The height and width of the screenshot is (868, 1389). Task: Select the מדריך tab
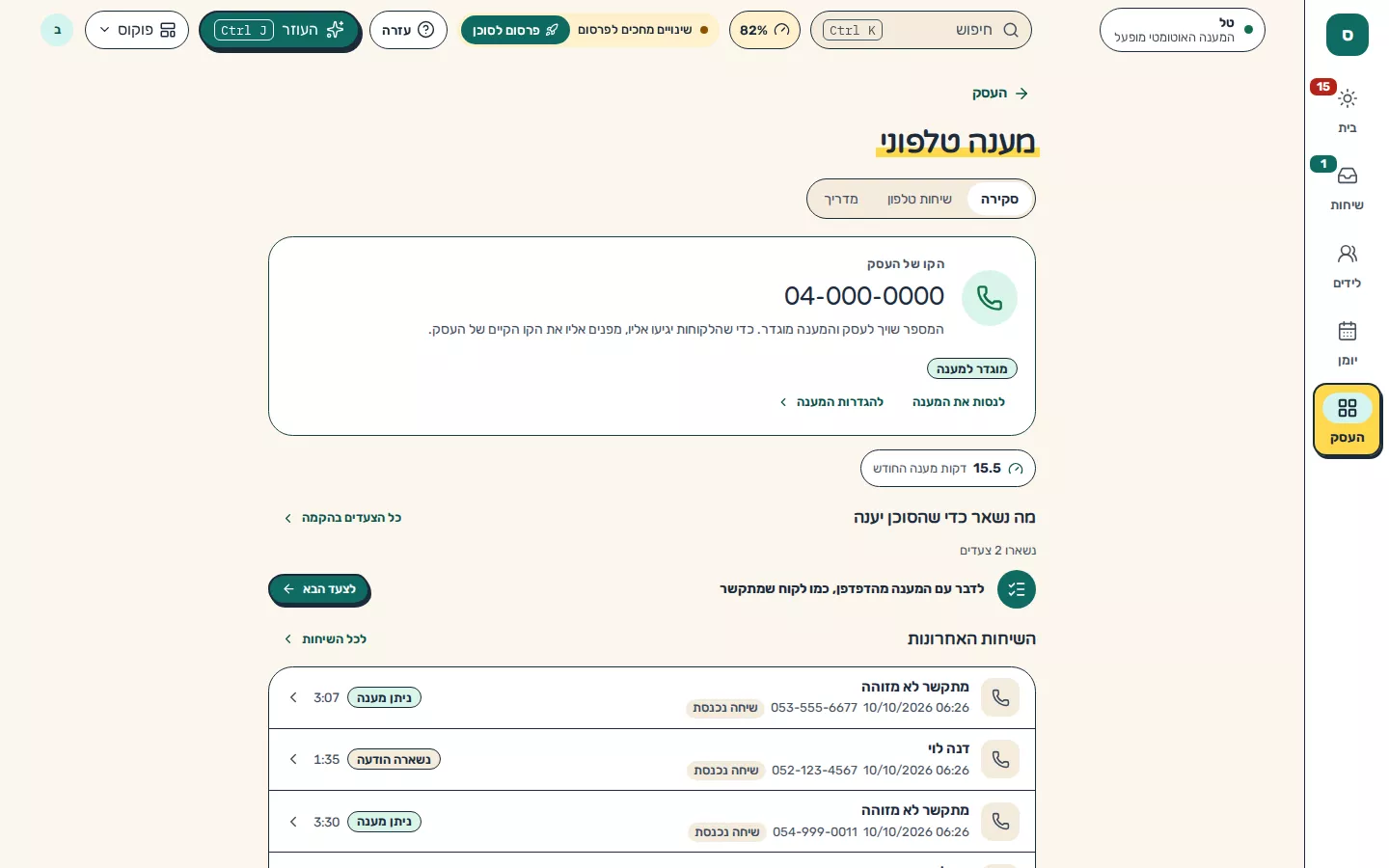[x=841, y=199]
